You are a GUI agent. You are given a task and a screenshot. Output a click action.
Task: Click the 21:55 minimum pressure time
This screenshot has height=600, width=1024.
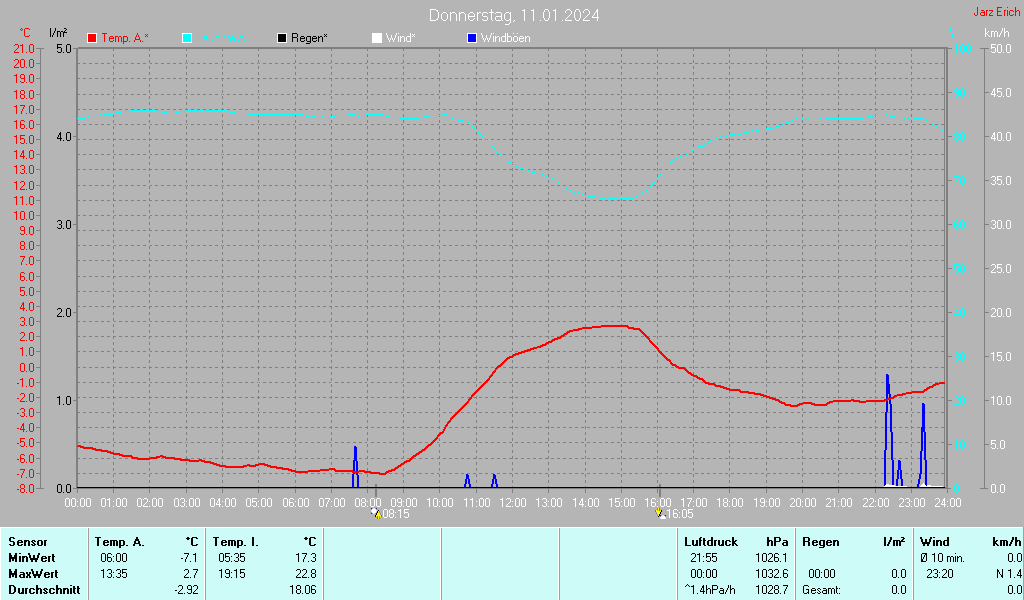(703, 558)
